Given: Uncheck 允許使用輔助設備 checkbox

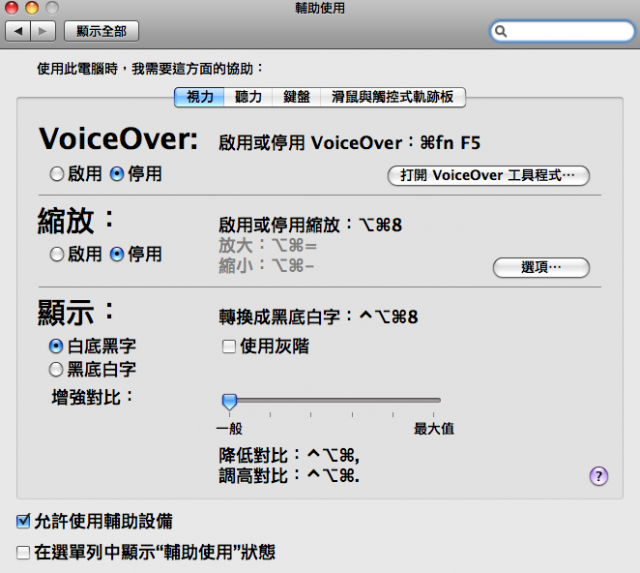Looking at the screenshot, I should coord(23,521).
